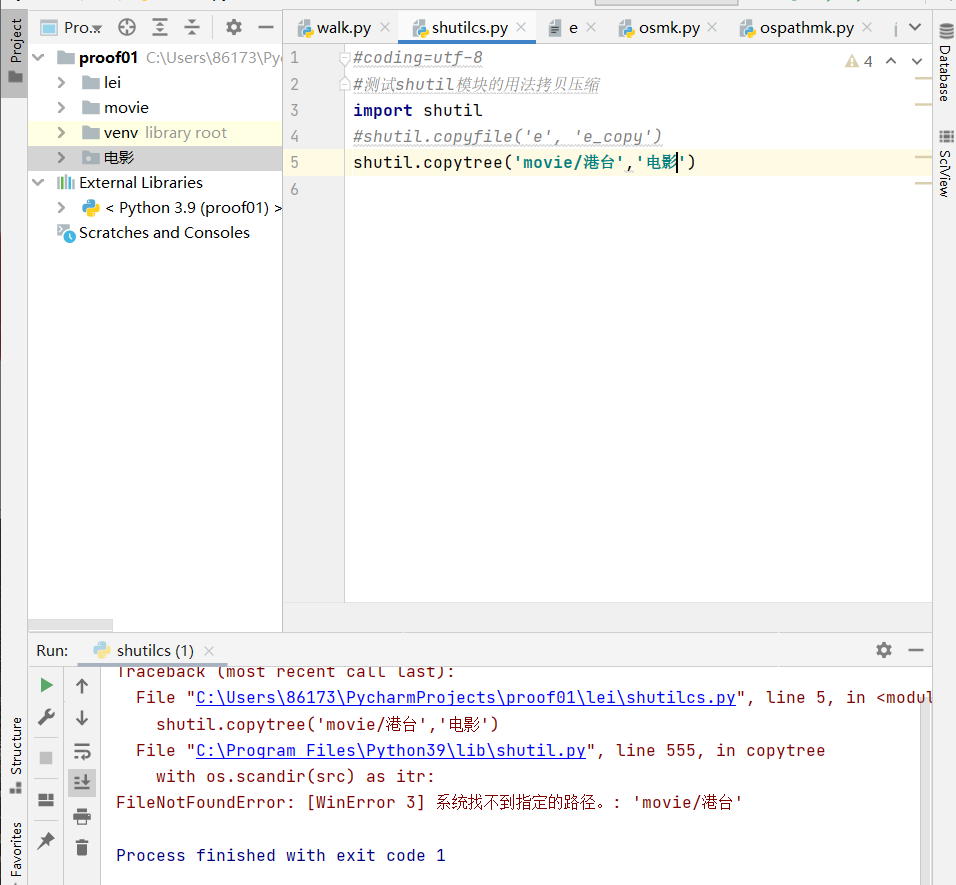Clear console with trash icon

coord(82,847)
